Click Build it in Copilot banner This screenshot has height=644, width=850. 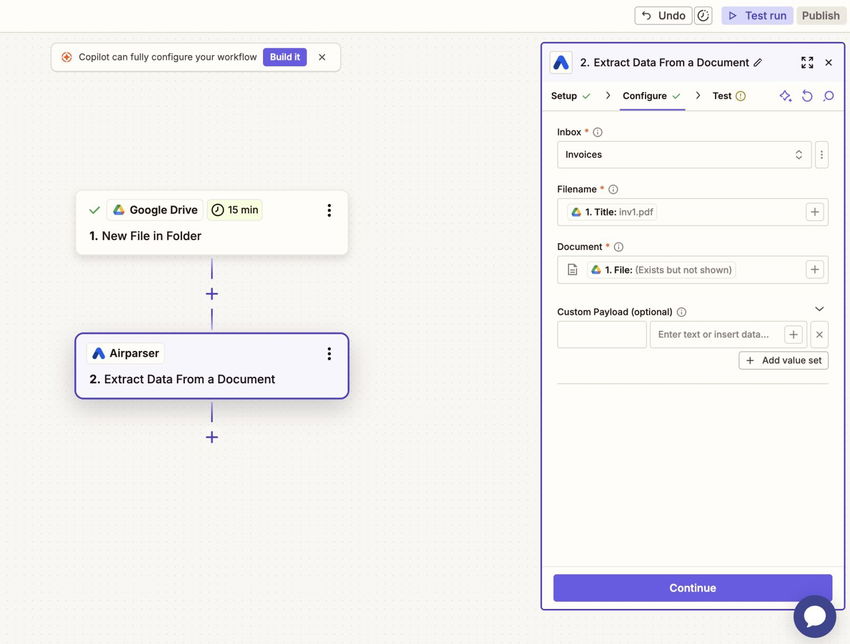285,57
